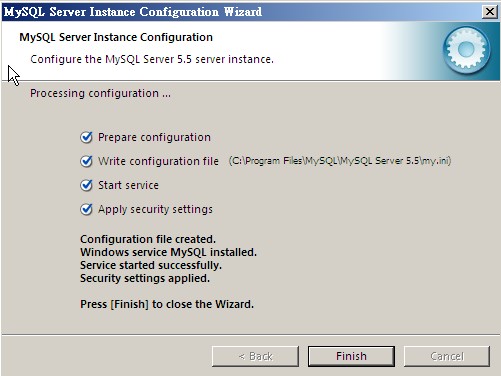Click the Finish button
This screenshot has height=376, width=501.
(x=351, y=356)
